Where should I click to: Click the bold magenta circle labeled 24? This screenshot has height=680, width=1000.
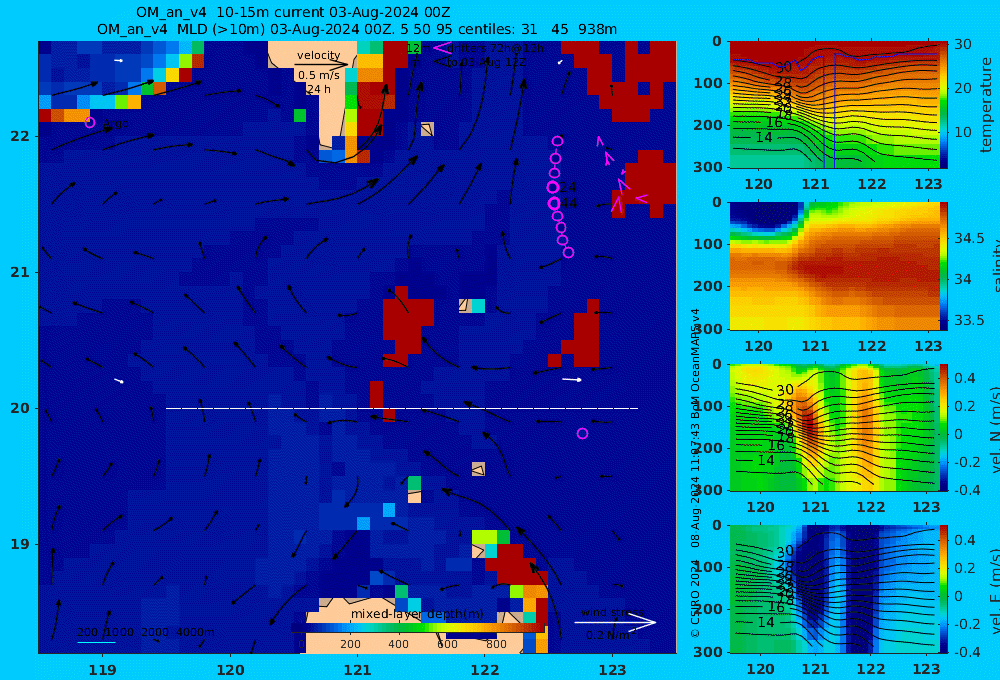coord(553,187)
